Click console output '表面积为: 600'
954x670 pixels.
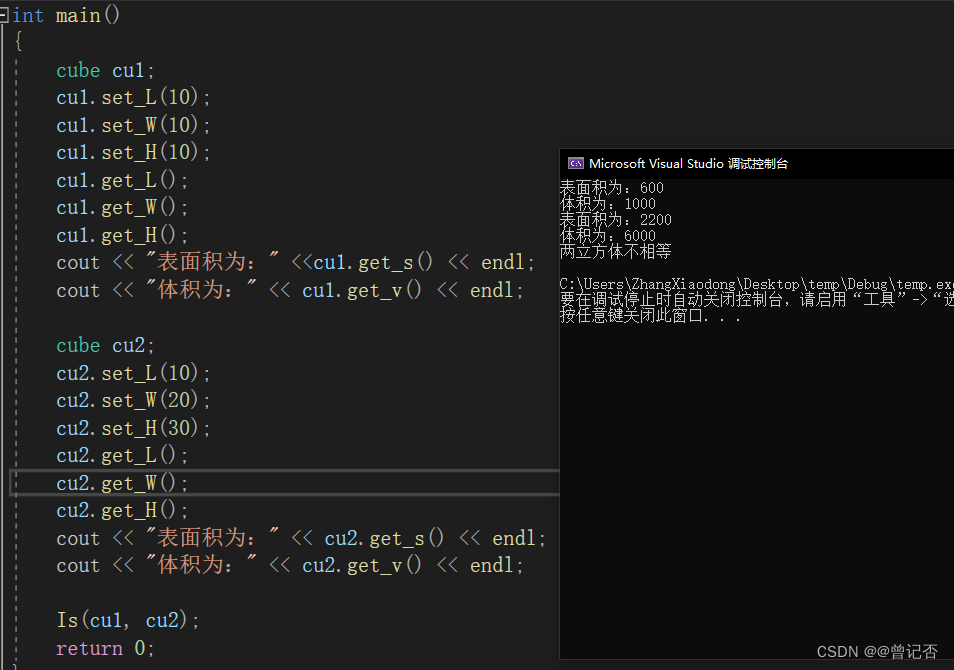click(611, 187)
